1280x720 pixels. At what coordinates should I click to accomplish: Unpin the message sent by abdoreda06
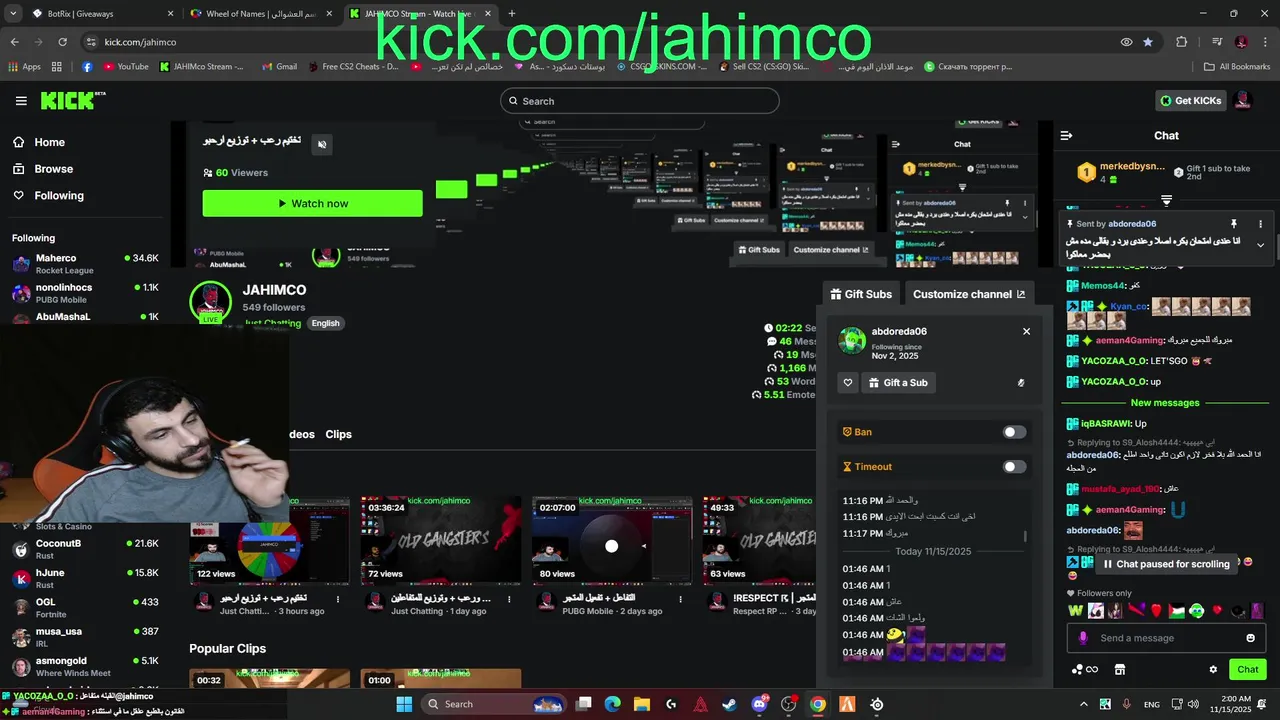[1233, 224]
